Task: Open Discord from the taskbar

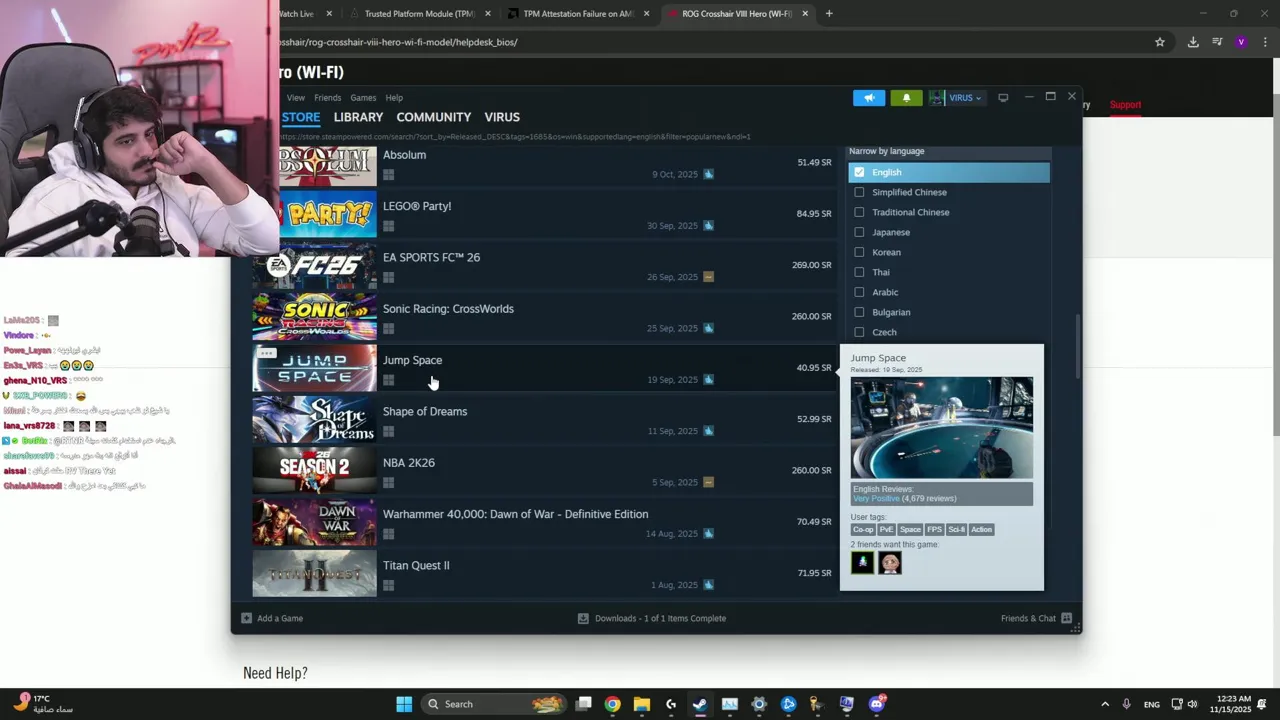Action: [x=877, y=704]
